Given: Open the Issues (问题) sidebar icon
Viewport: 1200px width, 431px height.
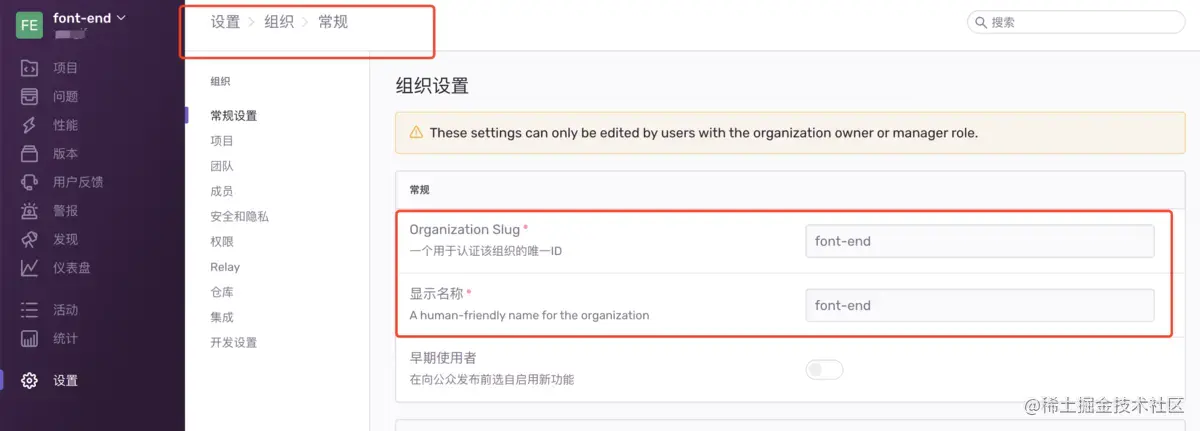Looking at the screenshot, I should [x=30, y=97].
